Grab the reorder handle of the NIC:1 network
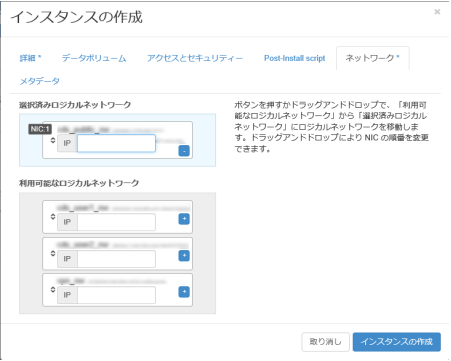 tap(53, 140)
